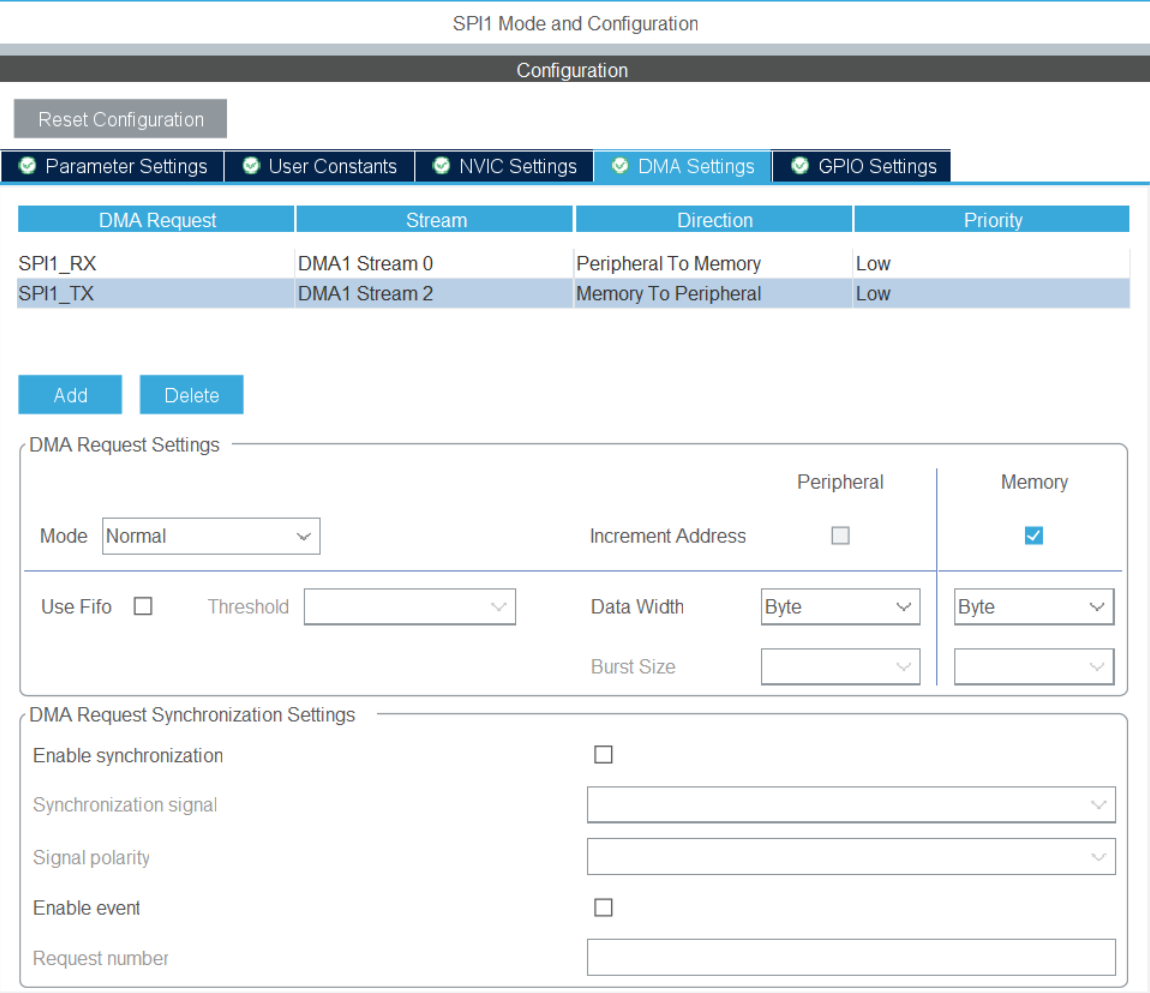This screenshot has width=1150, height=993.
Task: Click the Delete button
Action: point(191,395)
